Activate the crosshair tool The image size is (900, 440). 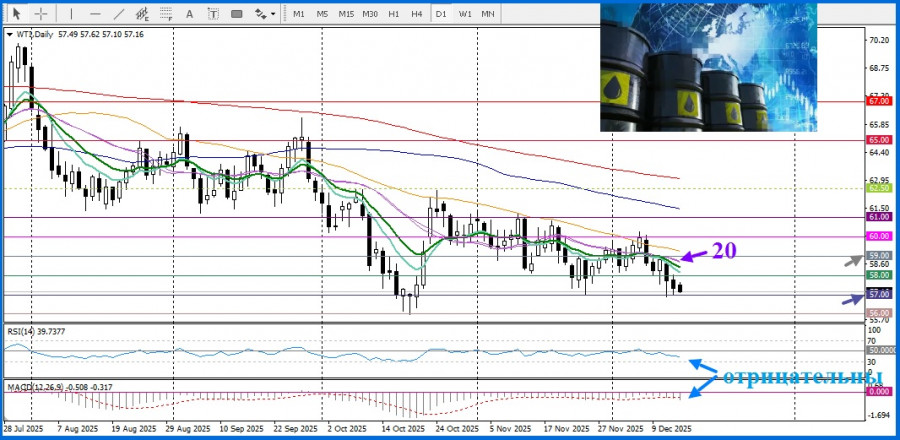tap(40, 13)
